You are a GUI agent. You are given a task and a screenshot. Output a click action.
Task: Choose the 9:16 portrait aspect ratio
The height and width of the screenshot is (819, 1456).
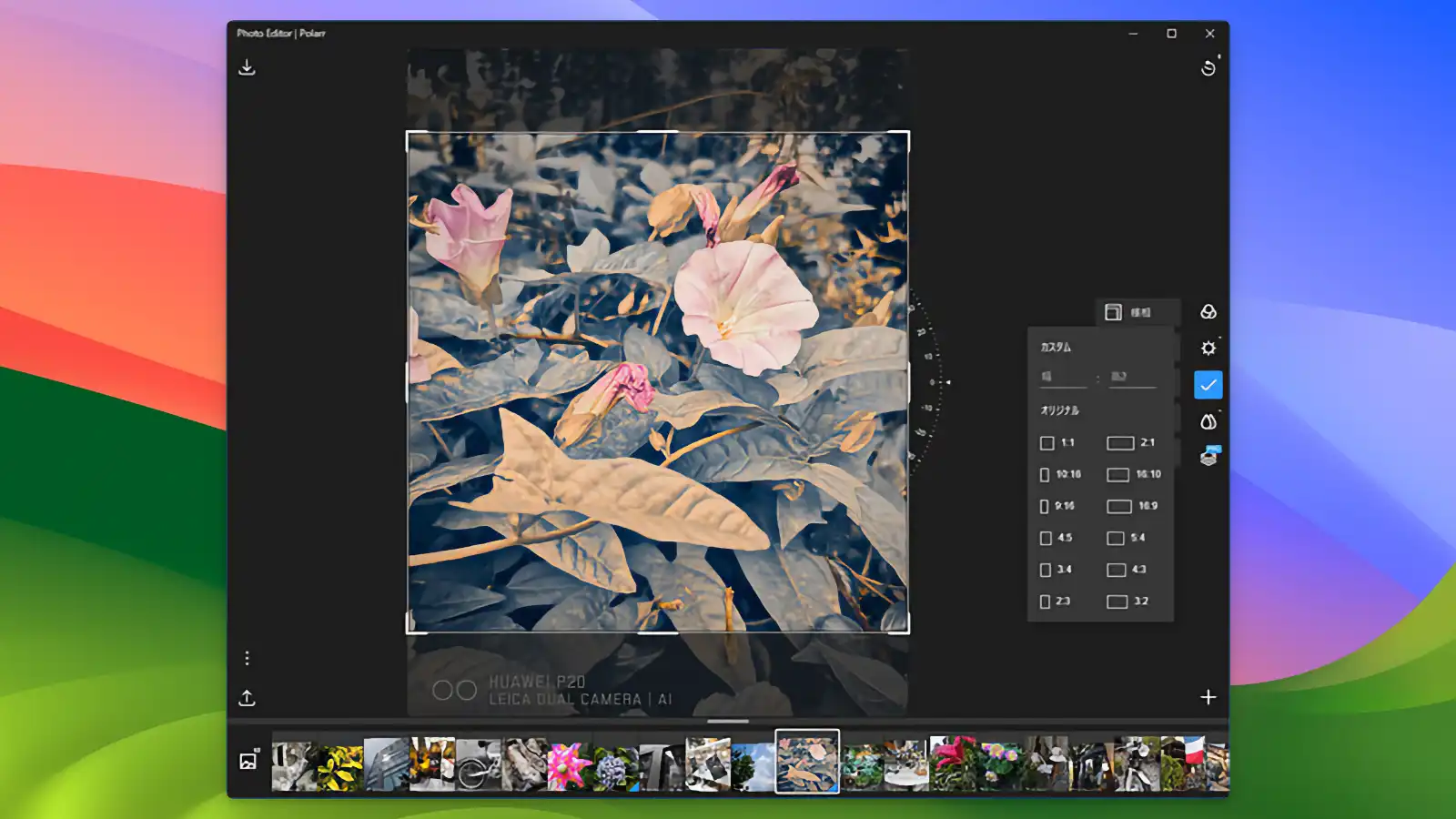pyautogui.click(x=1058, y=506)
